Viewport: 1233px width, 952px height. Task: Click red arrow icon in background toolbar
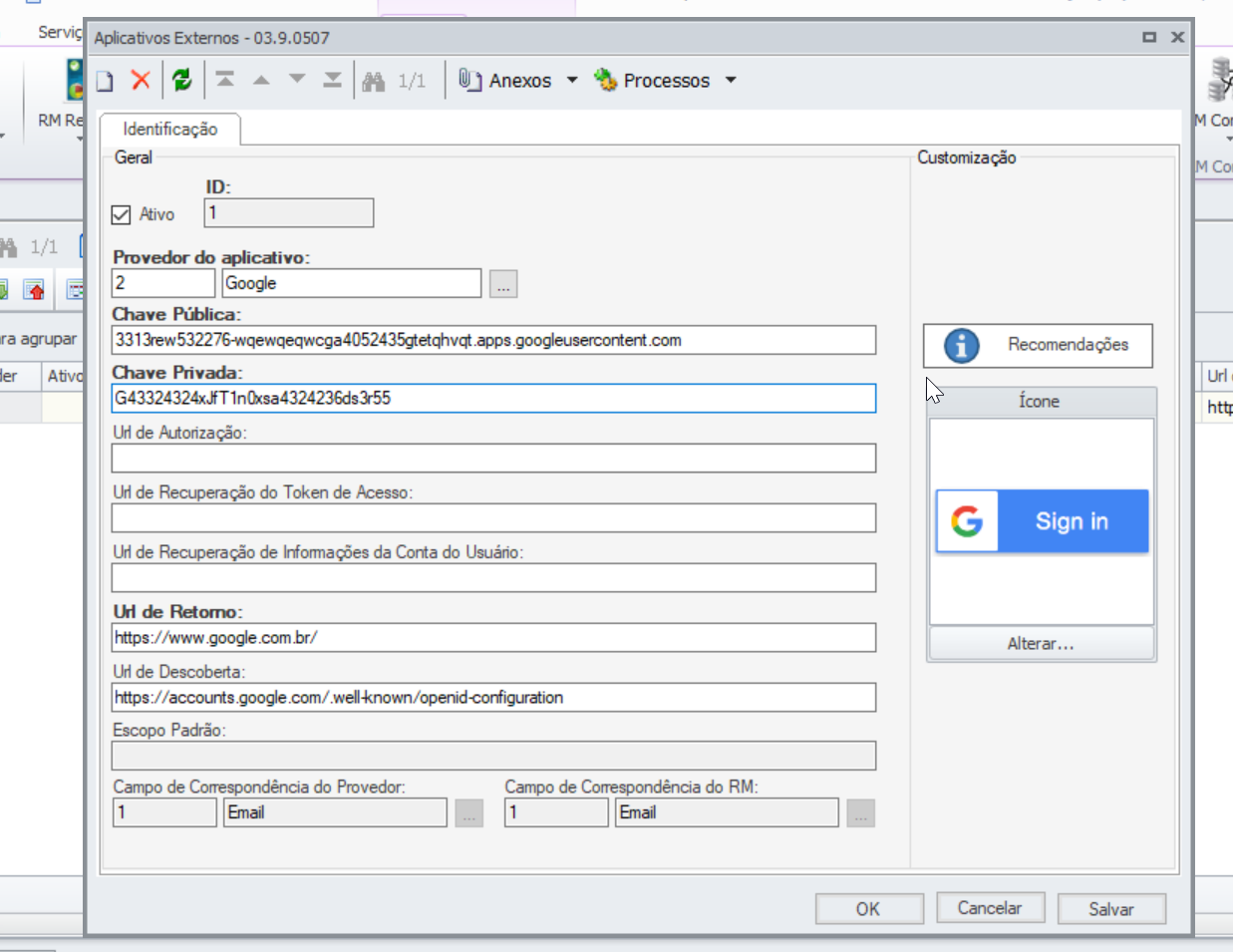click(x=35, y=290)
